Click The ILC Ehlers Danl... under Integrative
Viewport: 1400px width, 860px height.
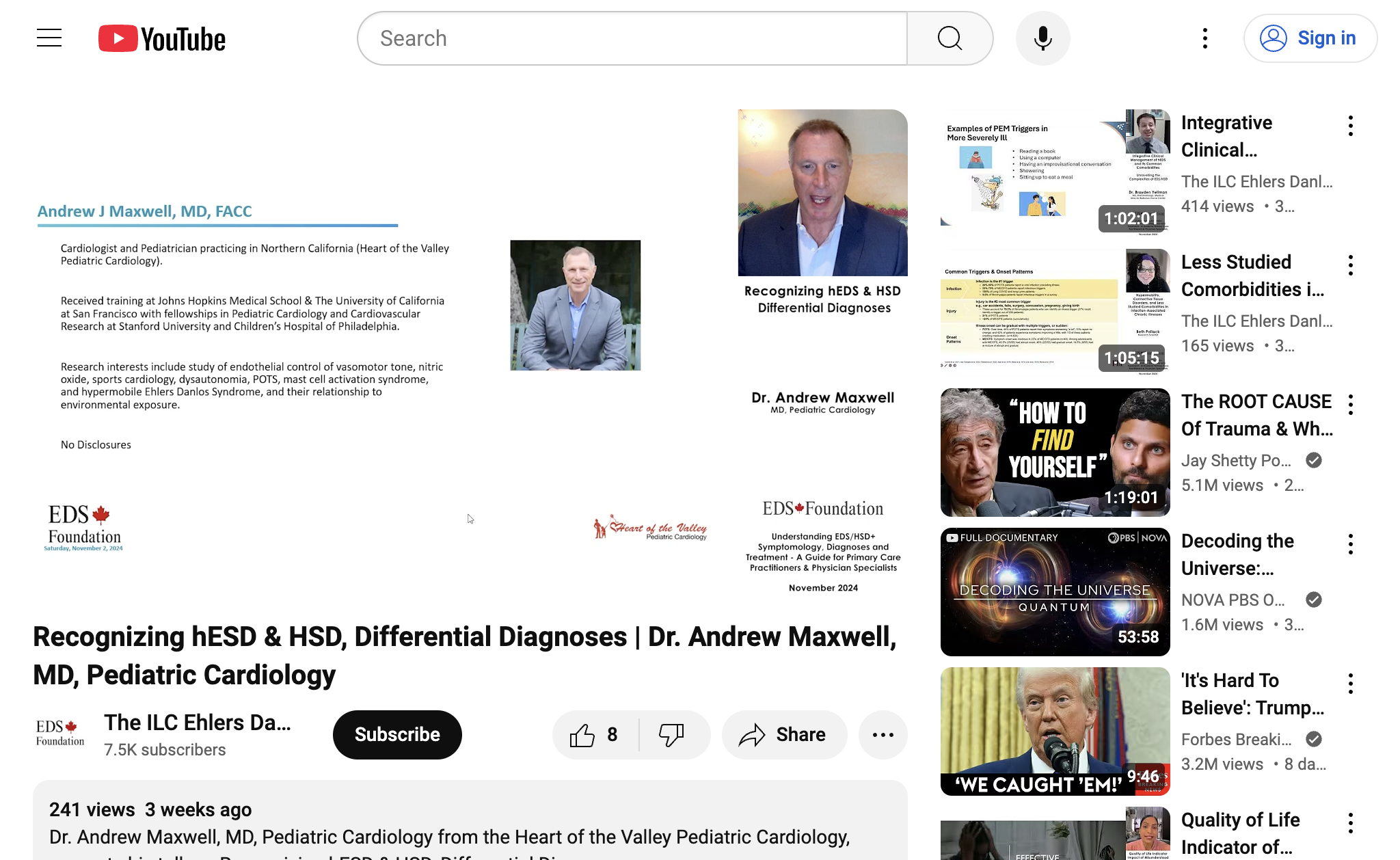(x=1256, y=182)
